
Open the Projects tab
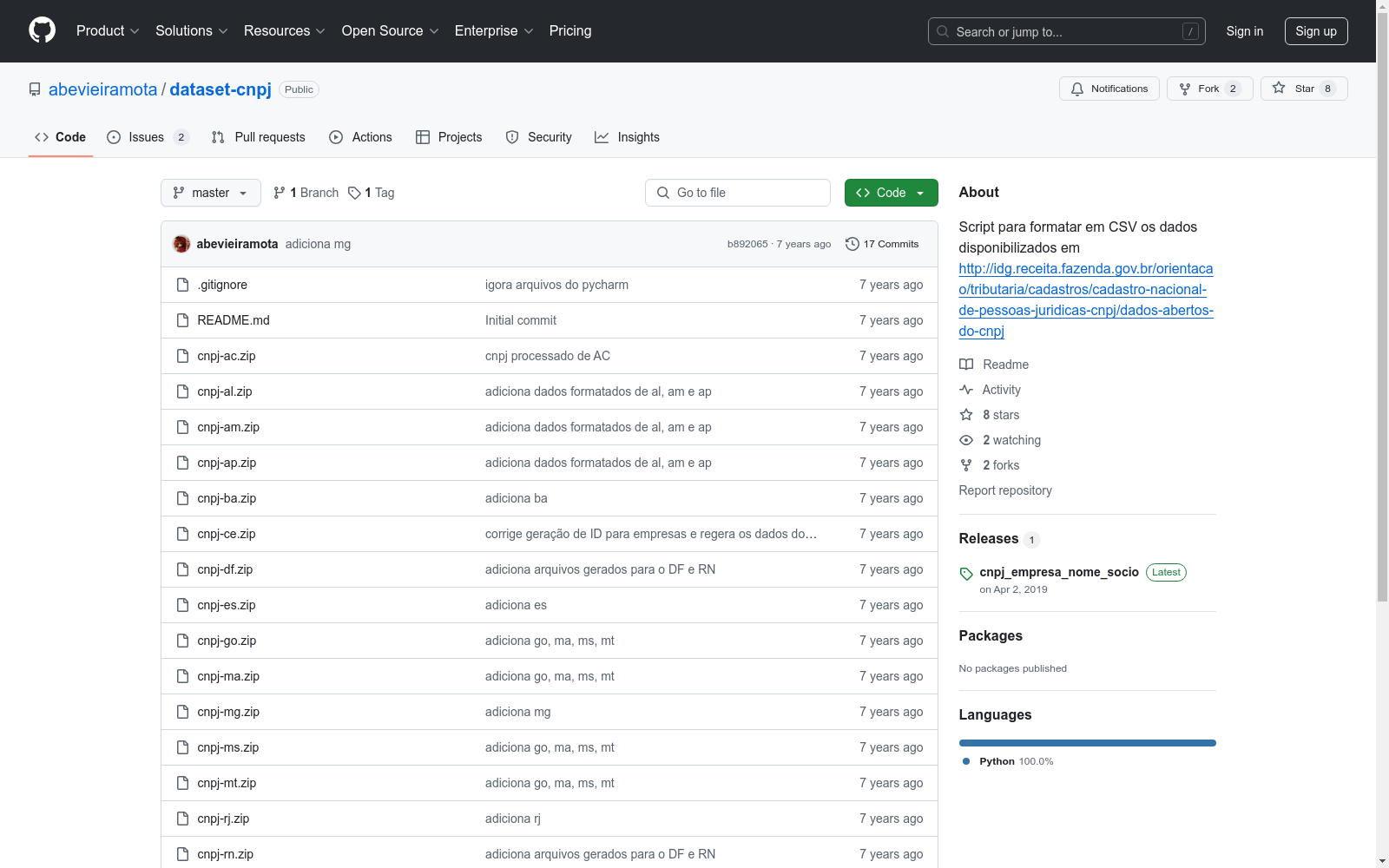point(449,137)
